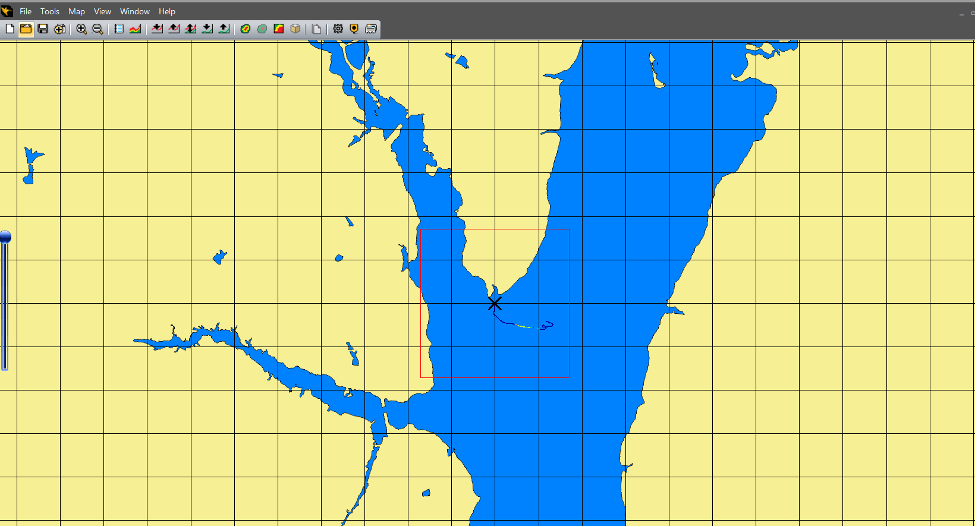Save with the floppy disk icon
The height and width of the screenshot is (527, 977).
pyautogui.click(x=42, y=29)
